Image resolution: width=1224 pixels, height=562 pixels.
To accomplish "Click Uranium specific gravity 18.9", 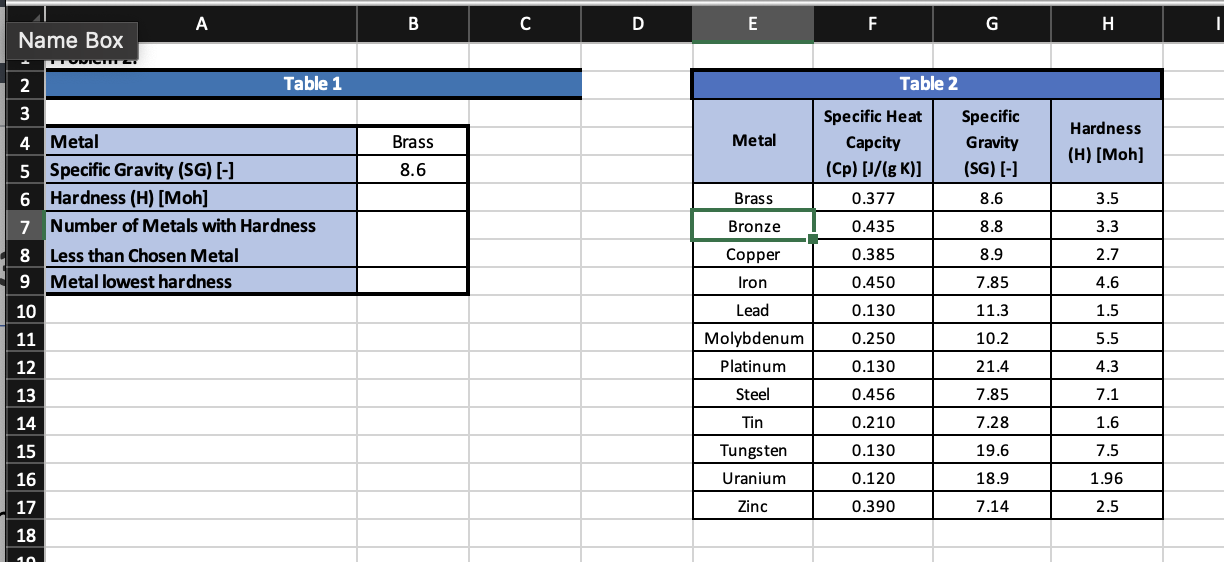I will [991, 478].
